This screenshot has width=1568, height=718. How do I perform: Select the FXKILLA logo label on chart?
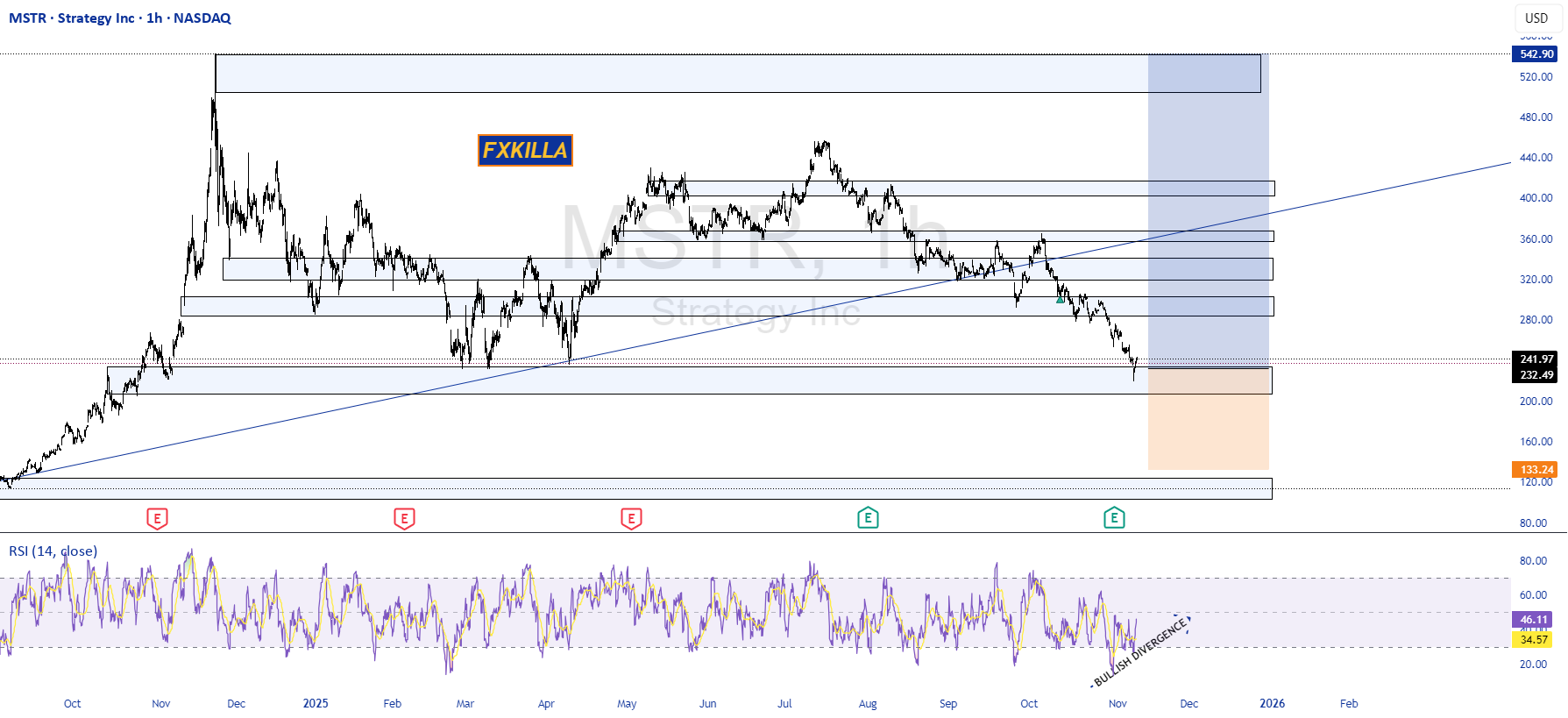525,150
